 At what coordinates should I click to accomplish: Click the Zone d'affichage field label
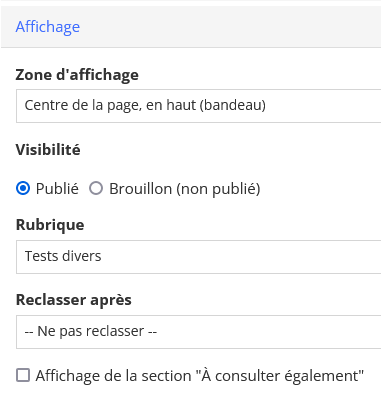[x=77, y=75]
